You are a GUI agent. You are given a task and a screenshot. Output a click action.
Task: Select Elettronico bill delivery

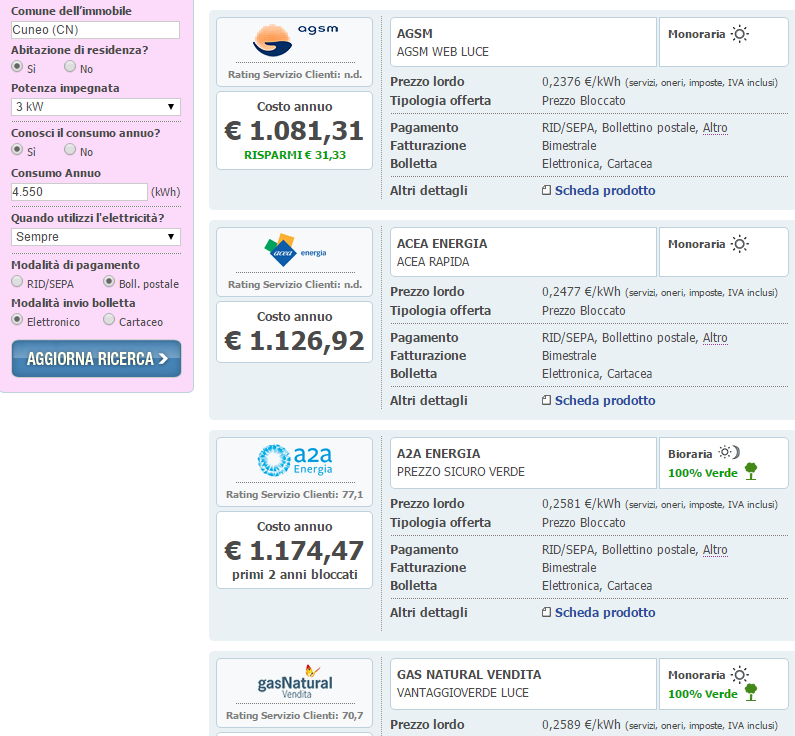click(x=17, y=319)
